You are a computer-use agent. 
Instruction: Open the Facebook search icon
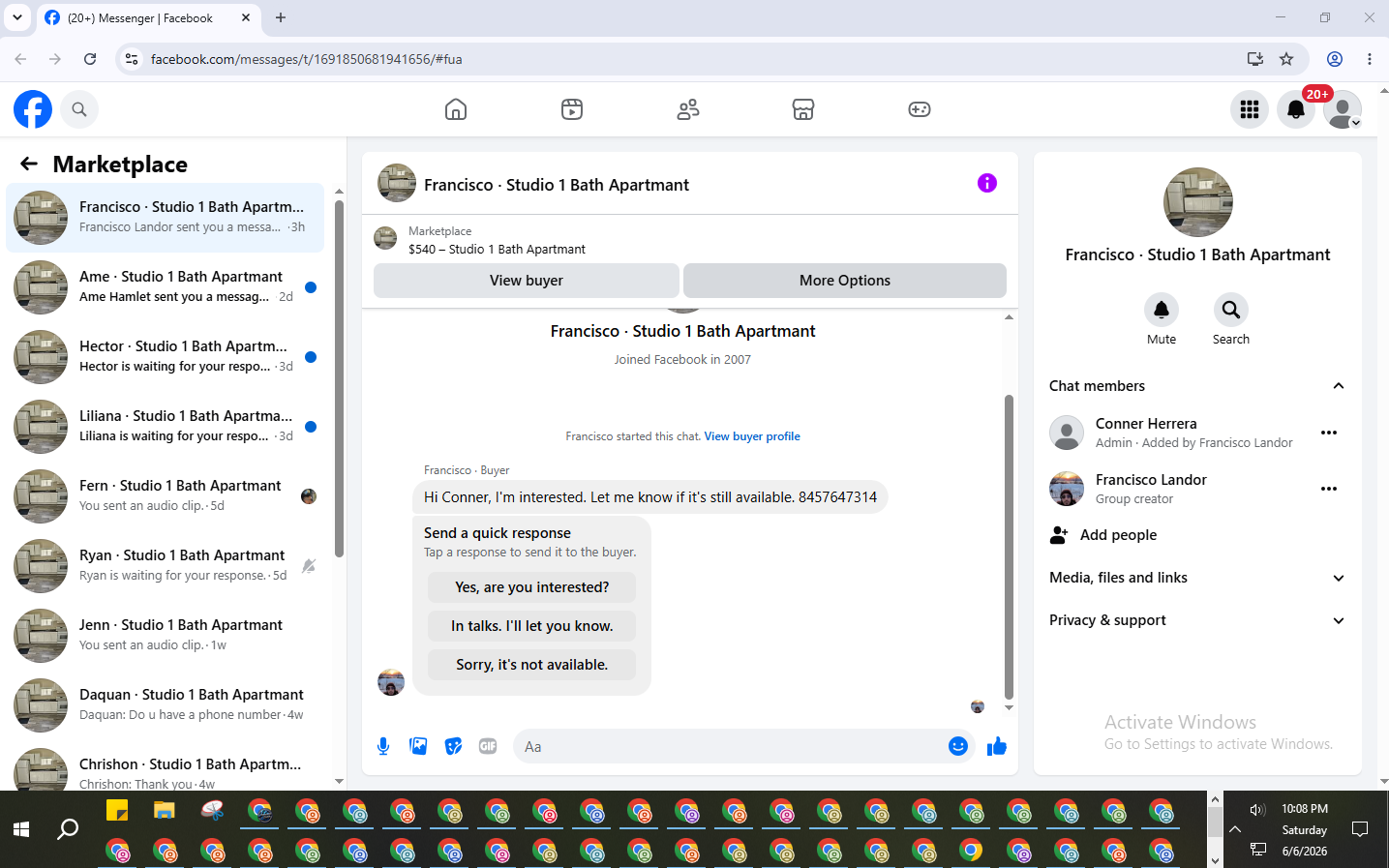[x=79, y=109]
